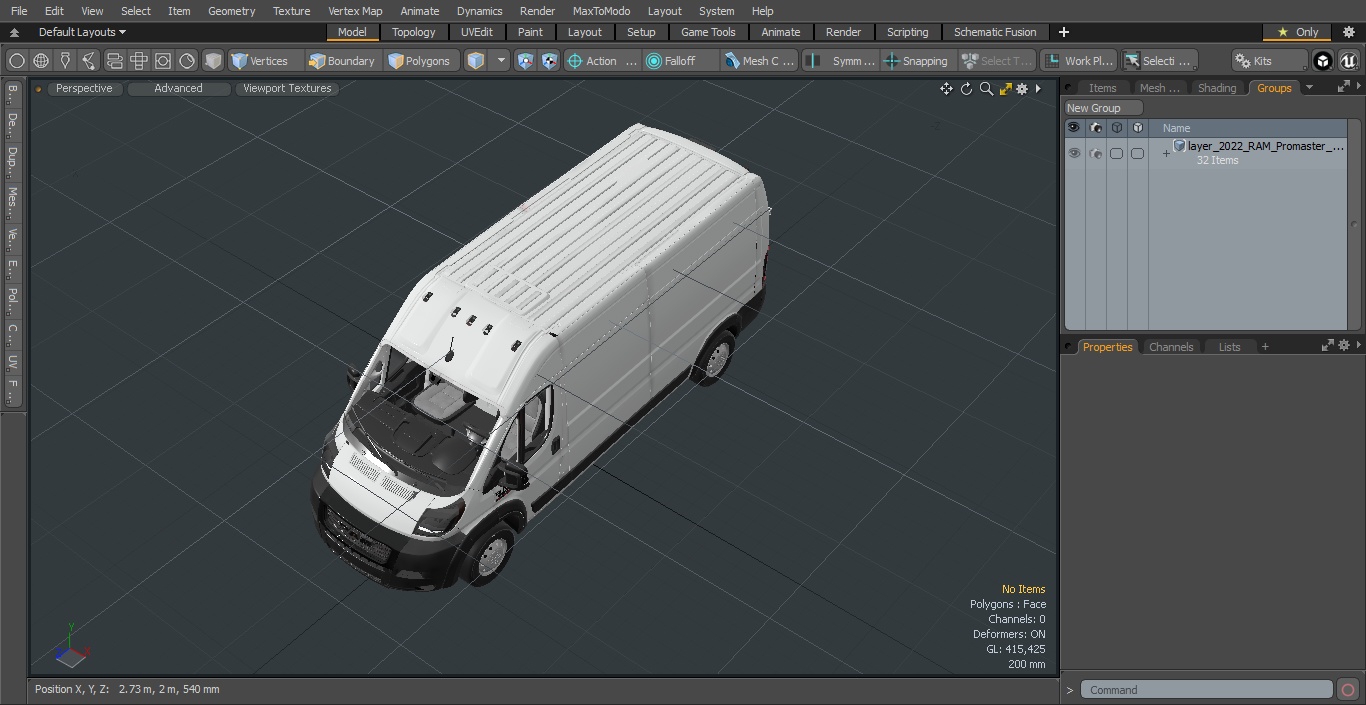Screen dimensions: 1366x705
Task: Open selection mode dropdown arrow
Action: click(x=501, y=61)
